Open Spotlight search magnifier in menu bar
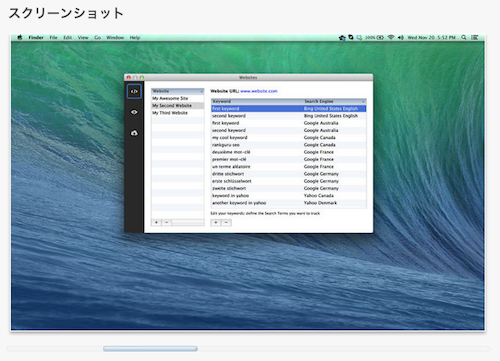Image resolution: width=500 pixels, height=361 pixels. pyautogui.click(x=464, y=38)
